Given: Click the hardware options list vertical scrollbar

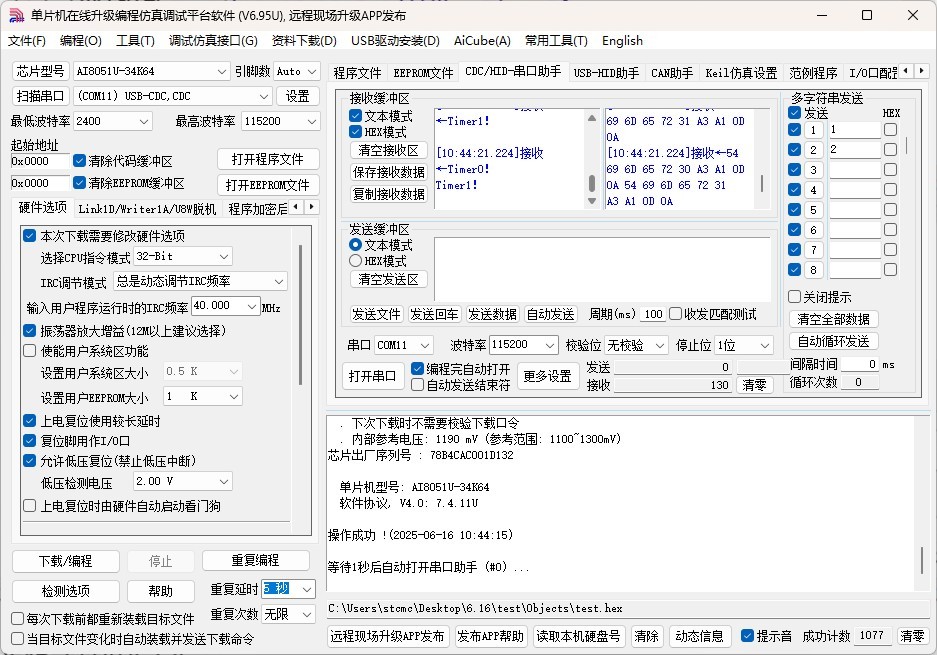Looking at the screenshot, I should (x=301, y=314).
